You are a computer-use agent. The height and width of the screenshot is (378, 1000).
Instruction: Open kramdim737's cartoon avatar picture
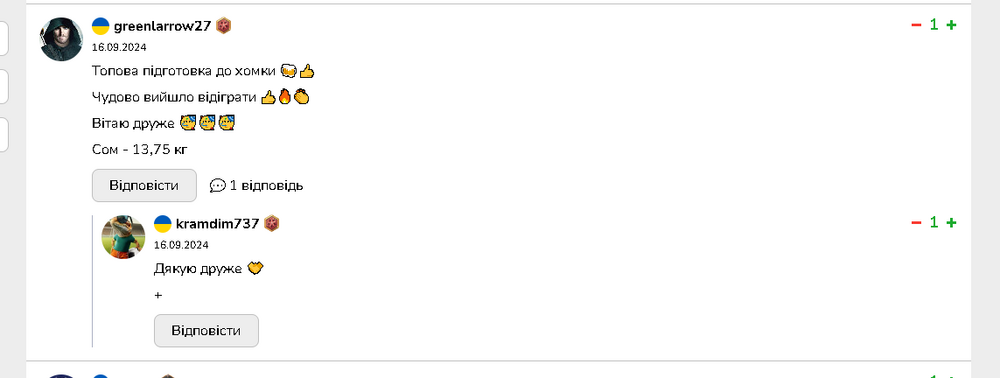[x=124, y=237]
